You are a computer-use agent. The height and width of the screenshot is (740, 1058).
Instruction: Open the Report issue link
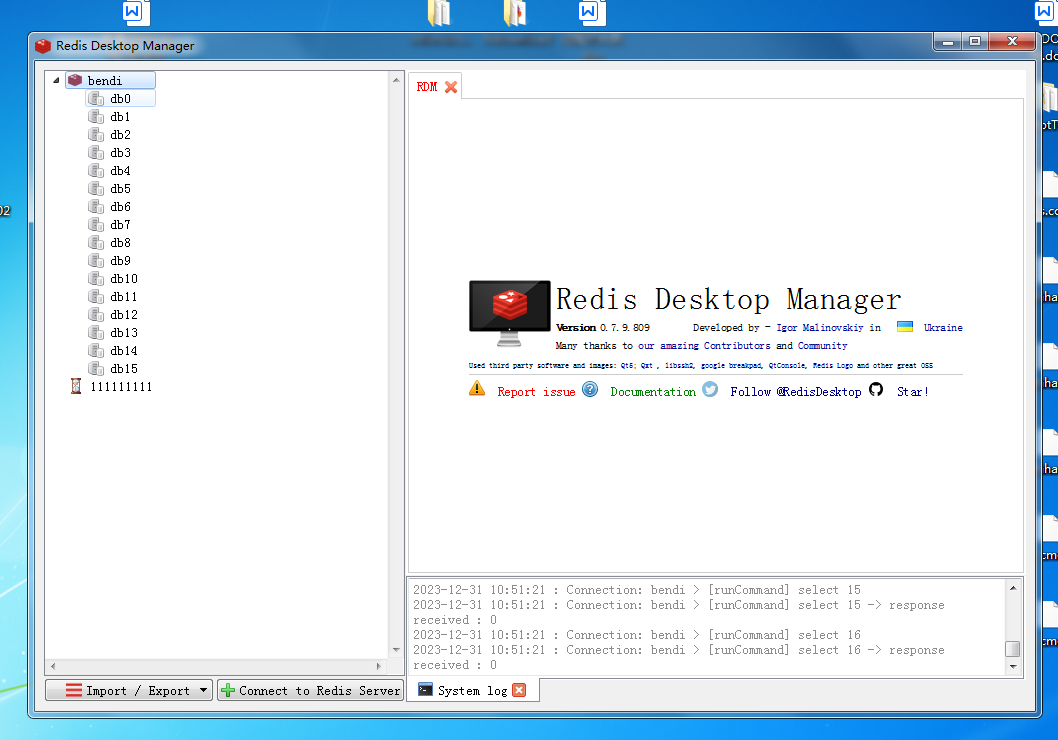pos(536,392)
